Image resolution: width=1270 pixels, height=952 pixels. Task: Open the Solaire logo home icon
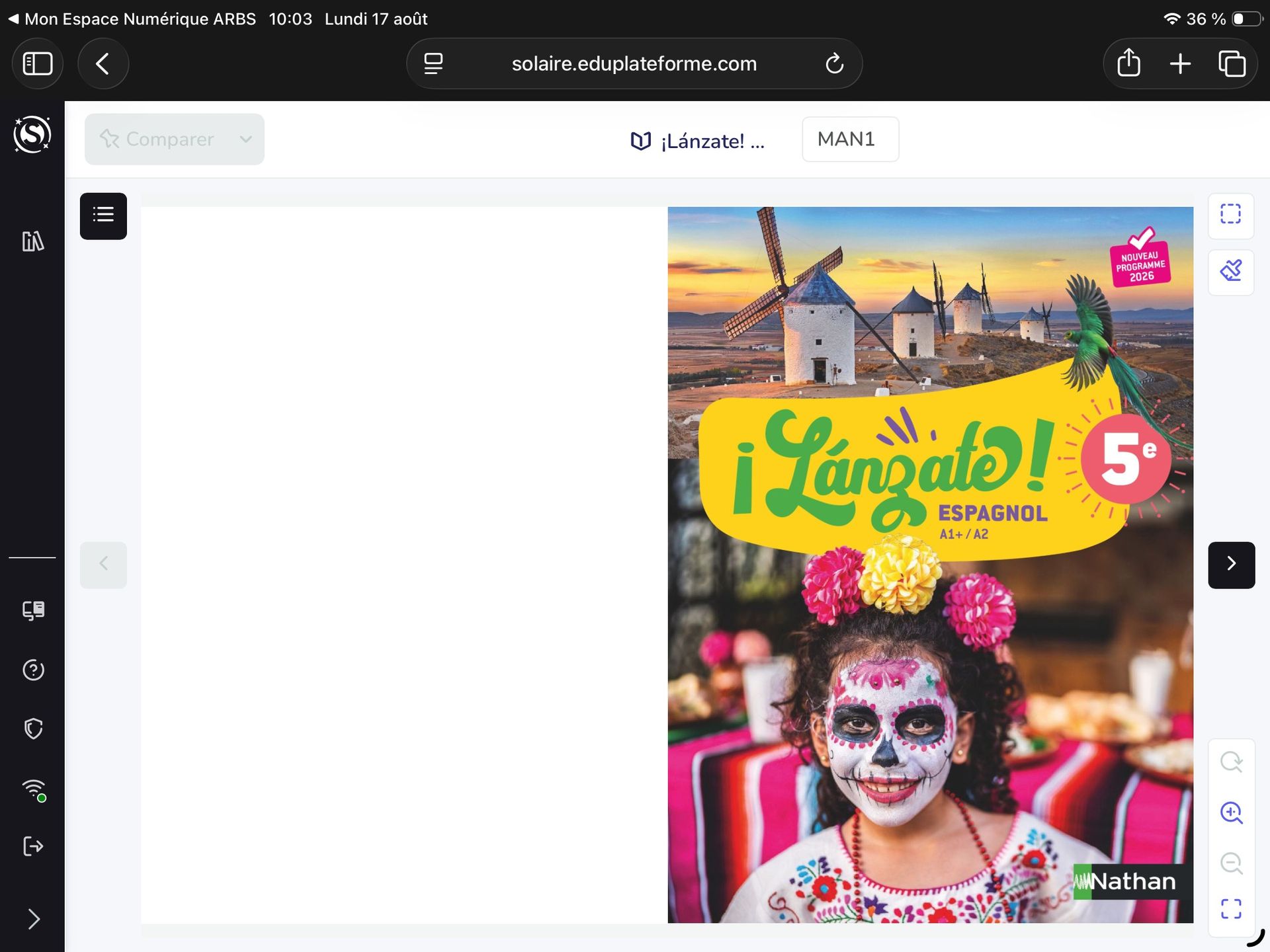(x=32, y=134)
